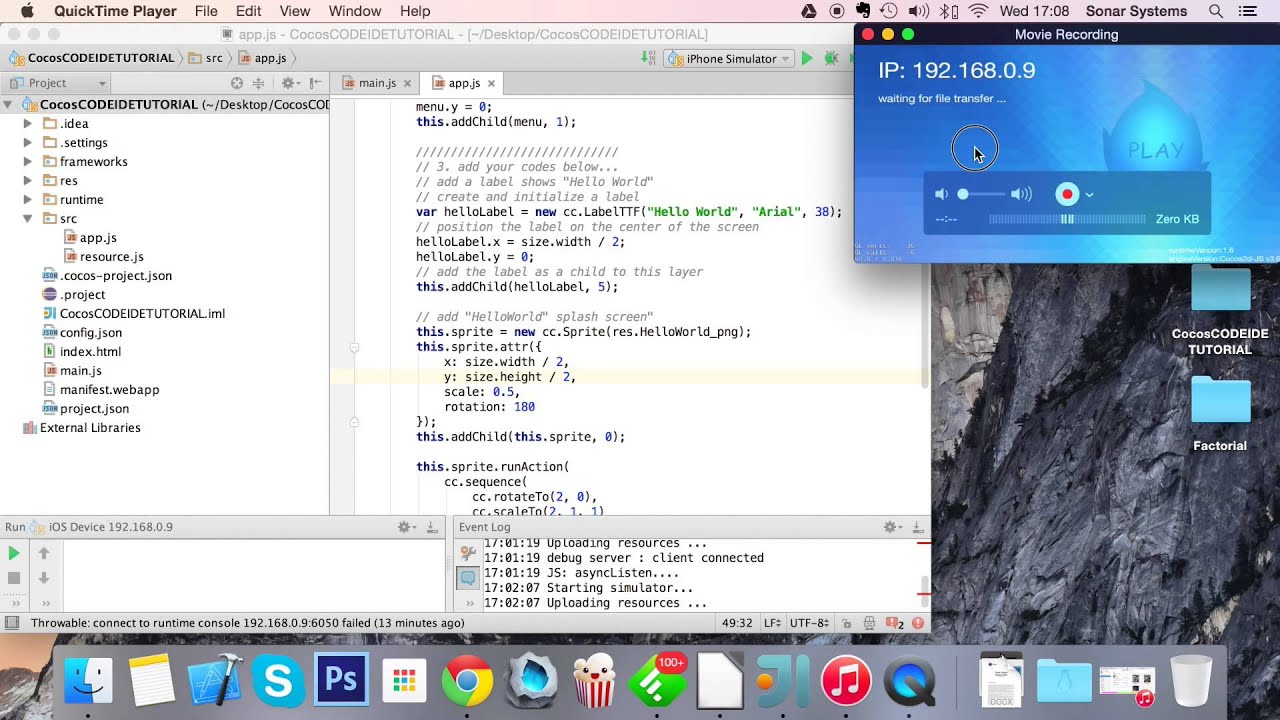Click the lock read-only icon in status bar
Screen dimensions: 1280x720
846,623
